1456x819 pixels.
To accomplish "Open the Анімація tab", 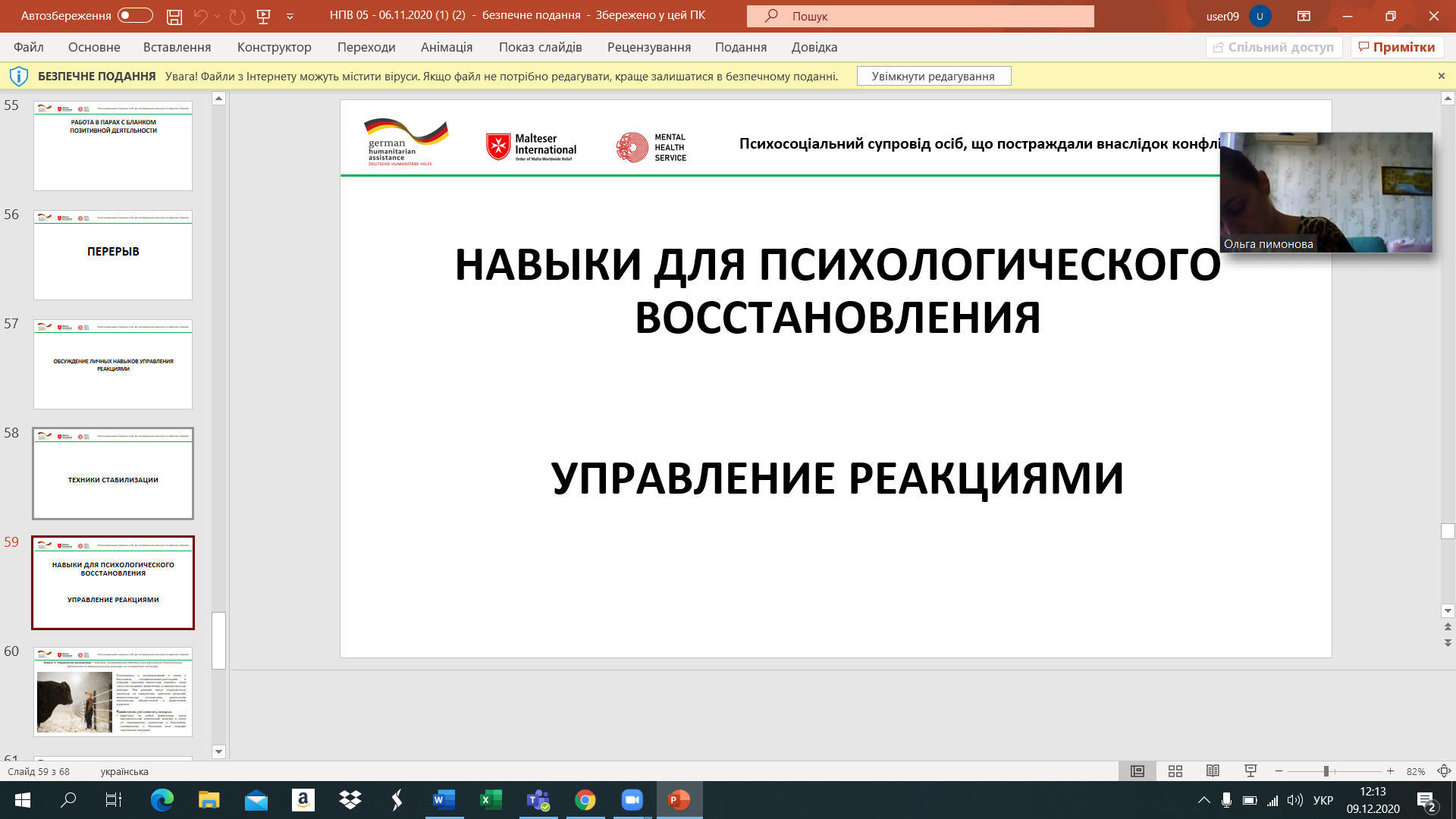I will point(447,47).
